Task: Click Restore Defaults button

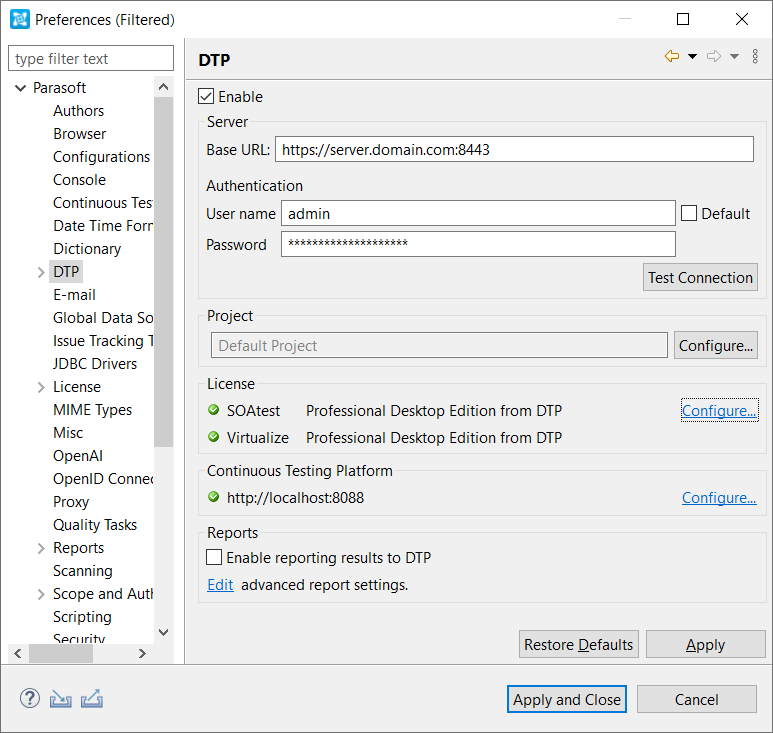Action: tap(579, 644)
